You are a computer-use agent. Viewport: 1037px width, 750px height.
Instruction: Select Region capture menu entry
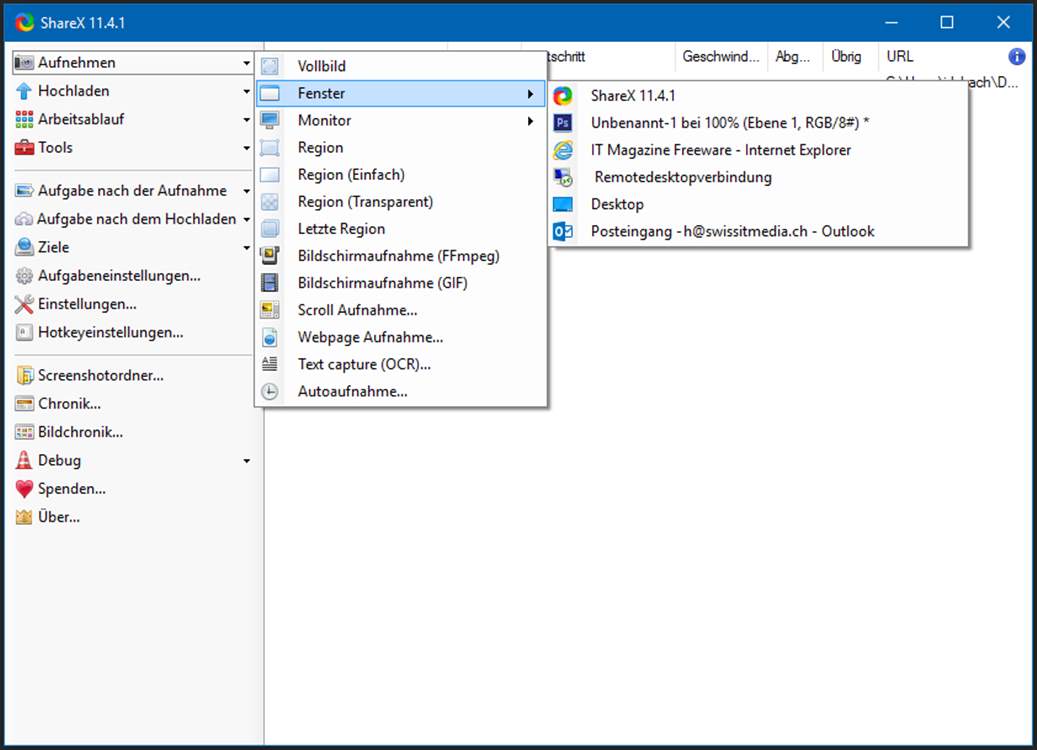tap(401, 147)
